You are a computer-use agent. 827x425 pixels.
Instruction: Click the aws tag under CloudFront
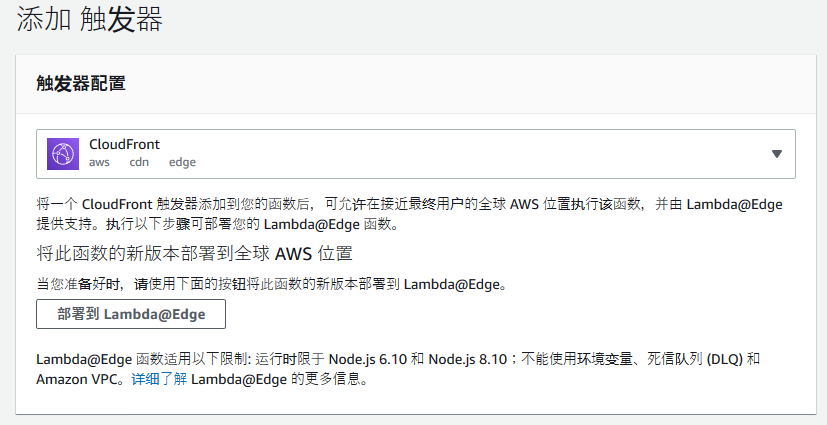tap(99, 162)
